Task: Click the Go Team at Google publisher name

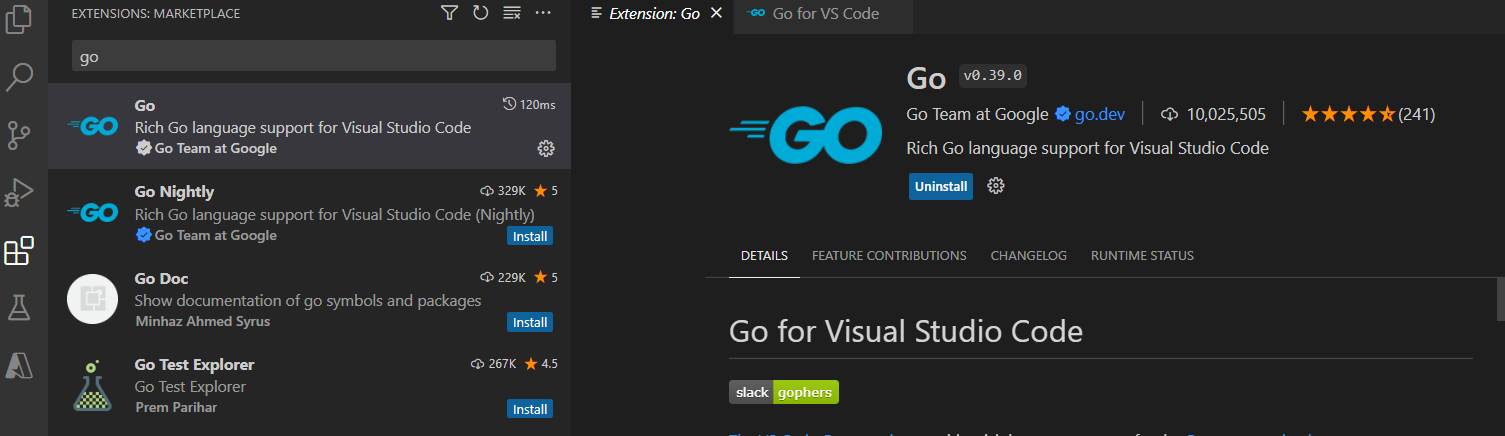Action: tap(977, 114)
